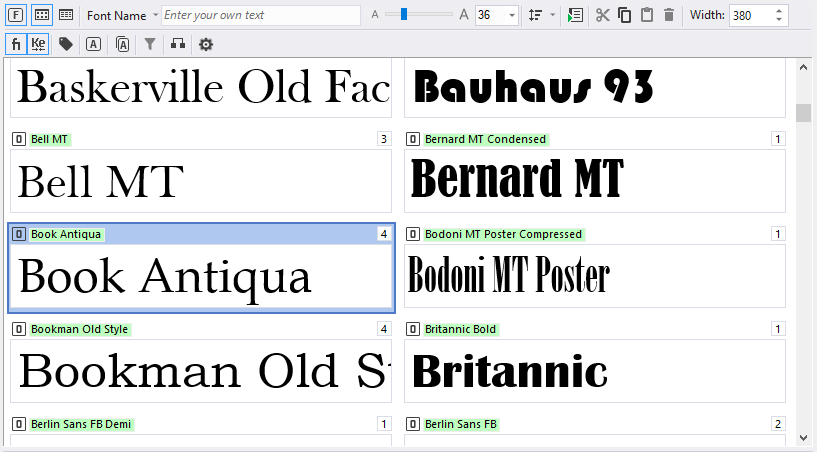Click the filter funnel icon
The image size is (817, 452).
click(150, 44)
